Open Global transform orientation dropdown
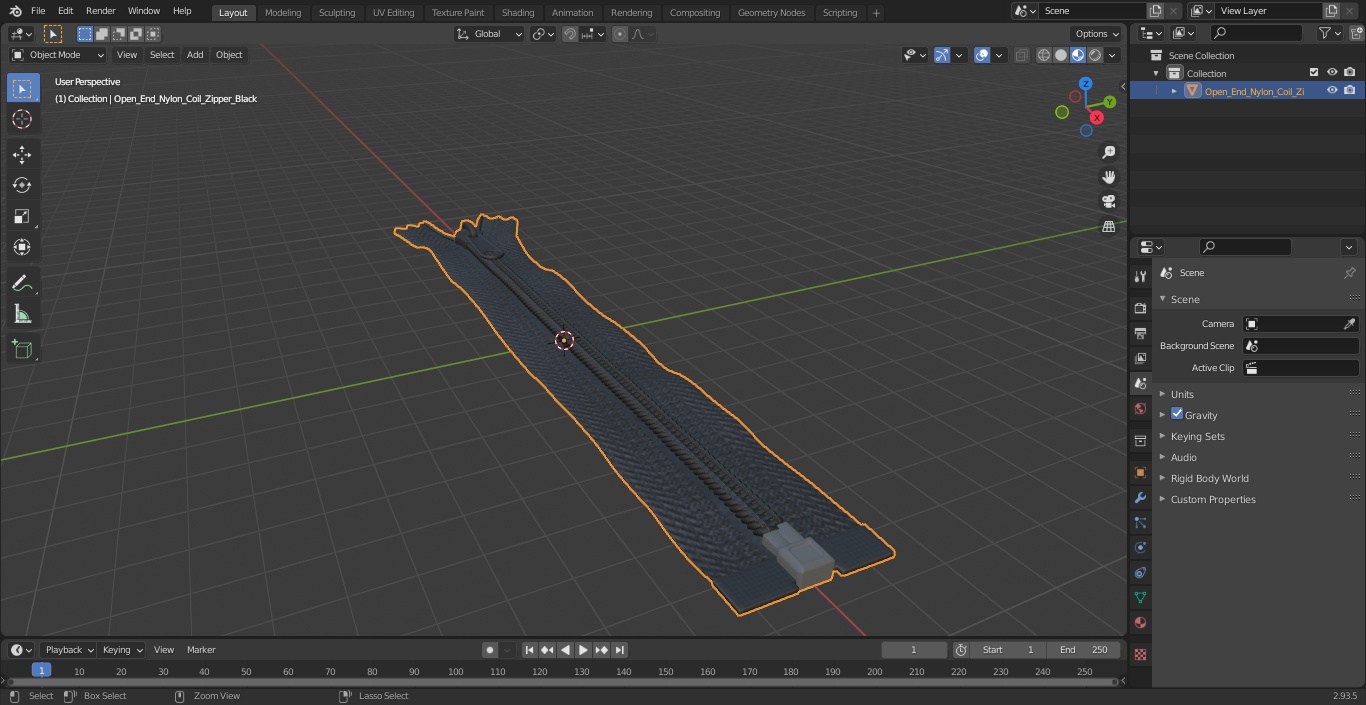The width and height of the screenshot is (1366, 705). tap(490, 34)
